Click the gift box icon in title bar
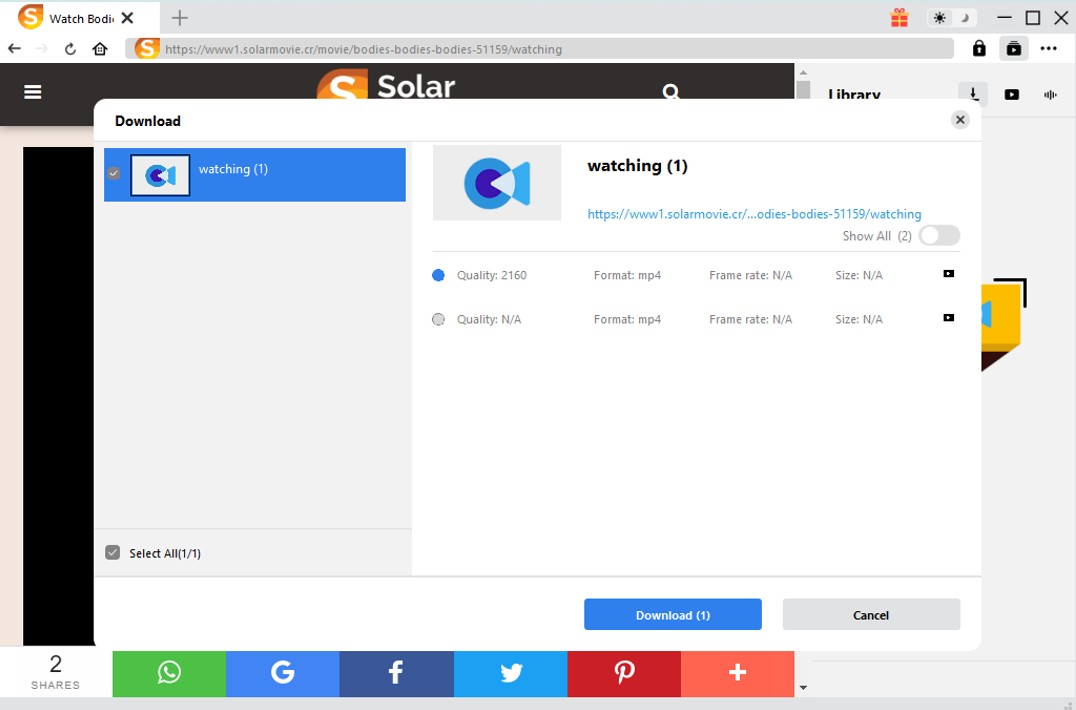 point(900,18)
